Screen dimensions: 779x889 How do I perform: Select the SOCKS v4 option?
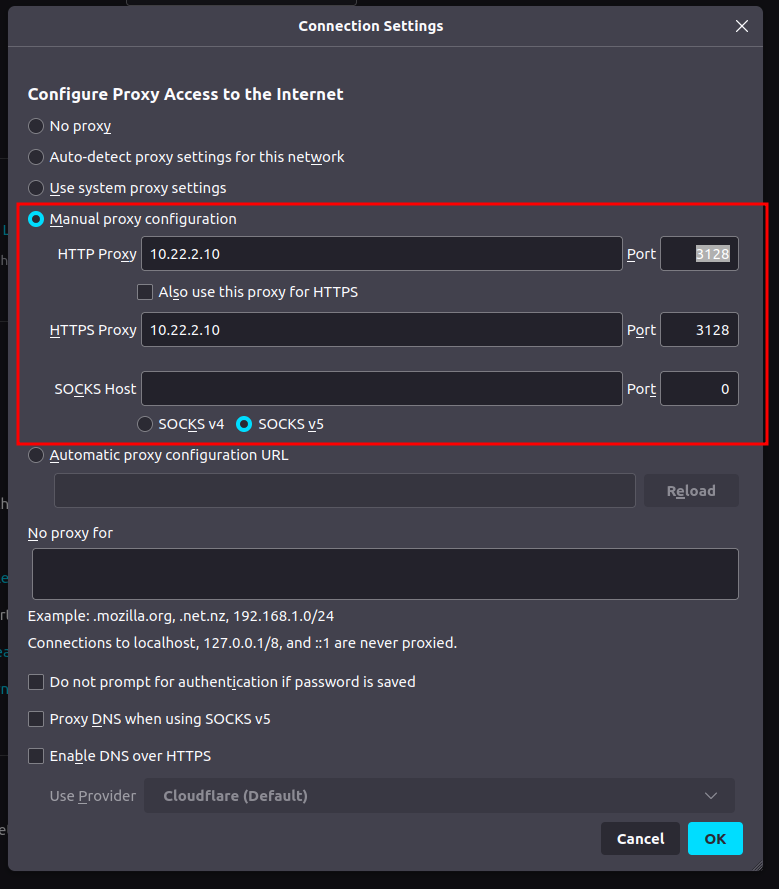(145, 424)
